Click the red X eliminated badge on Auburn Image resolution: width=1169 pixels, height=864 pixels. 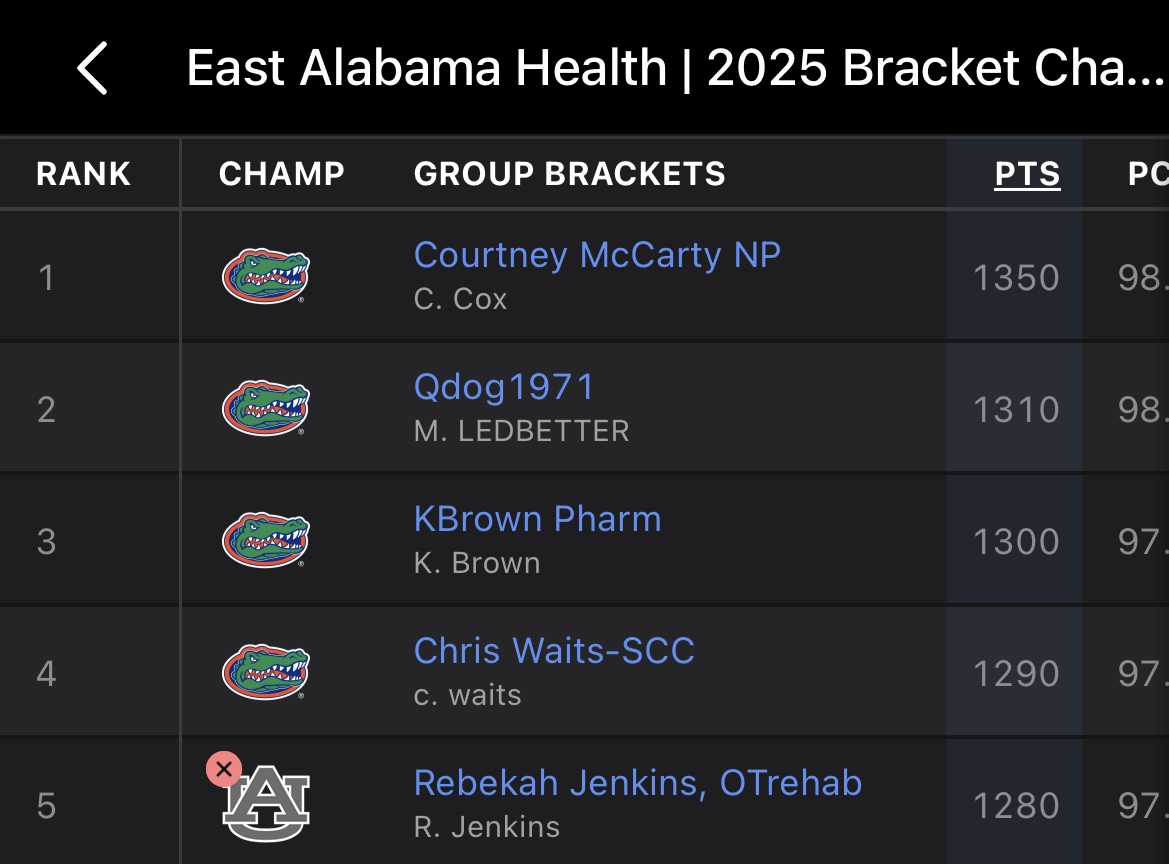click(x=224, y=770)
